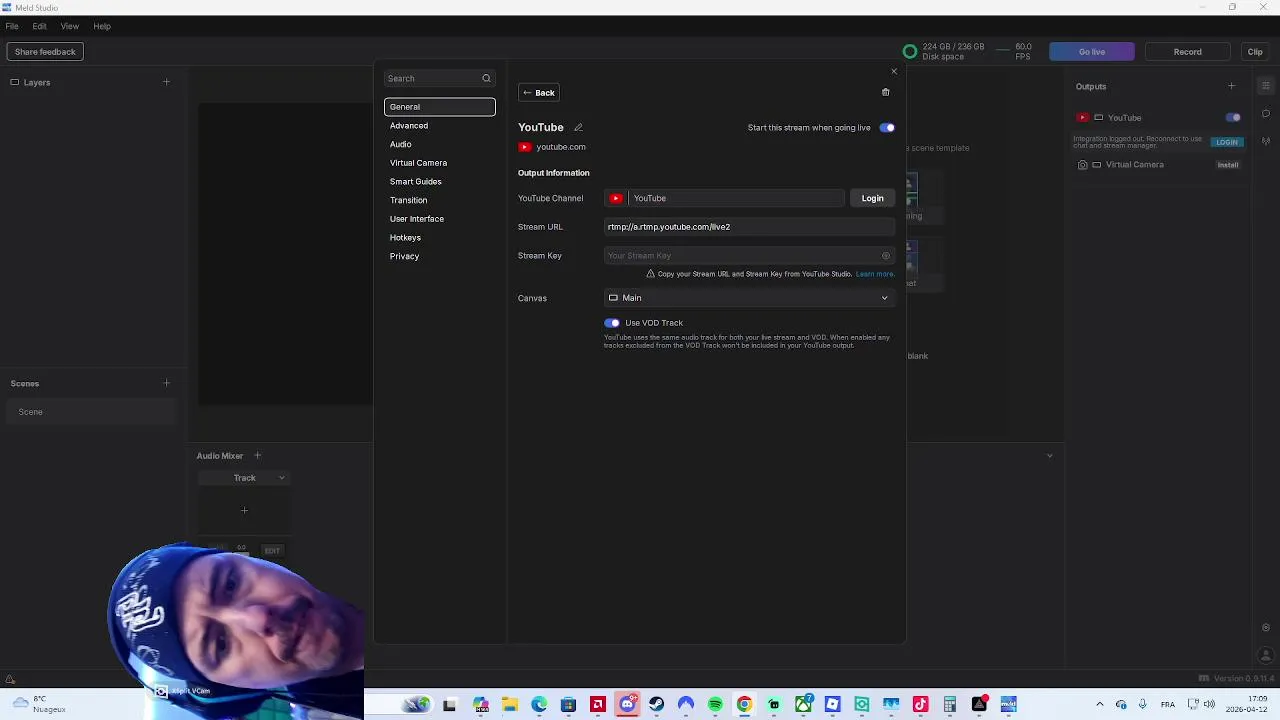Close the settings dialog with the X
The height and width of the screenshot is (720, 1280).
coord(894,71)
